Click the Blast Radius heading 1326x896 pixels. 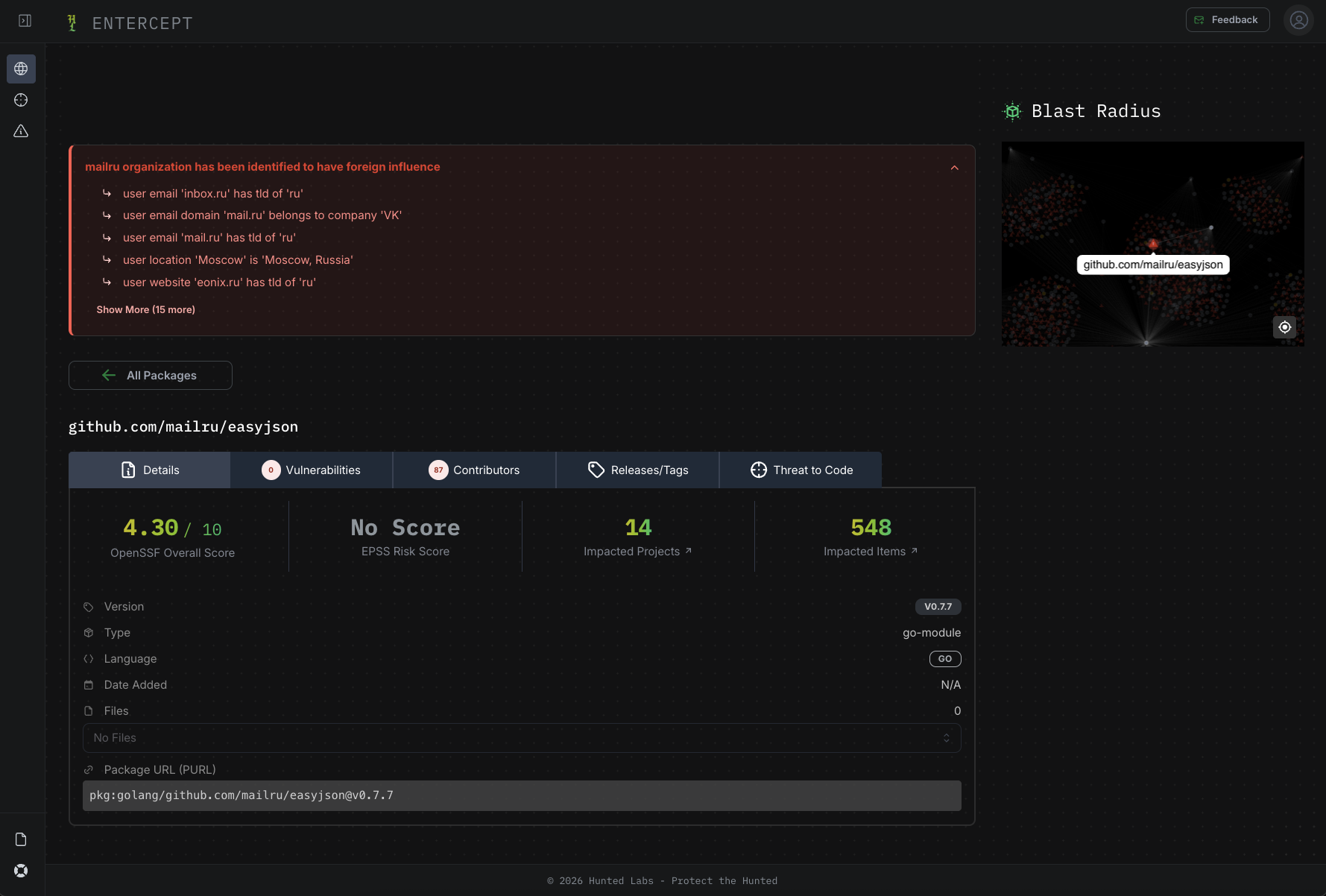pyautogui.click(x=1096, y=111)
